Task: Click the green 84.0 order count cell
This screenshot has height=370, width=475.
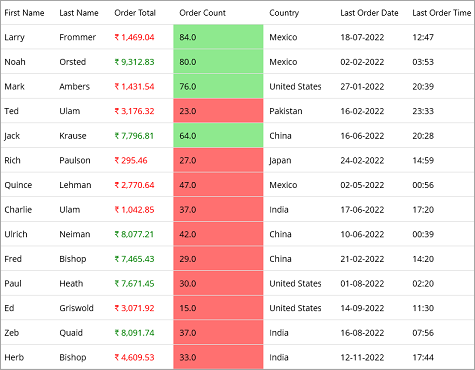Action: coord(218,37)
